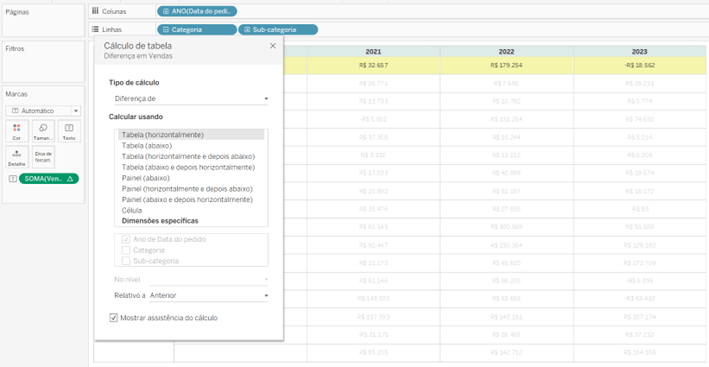Open the Tamanho (size) marks card
The image size is (709, 367).
click(x=43, y=131)
